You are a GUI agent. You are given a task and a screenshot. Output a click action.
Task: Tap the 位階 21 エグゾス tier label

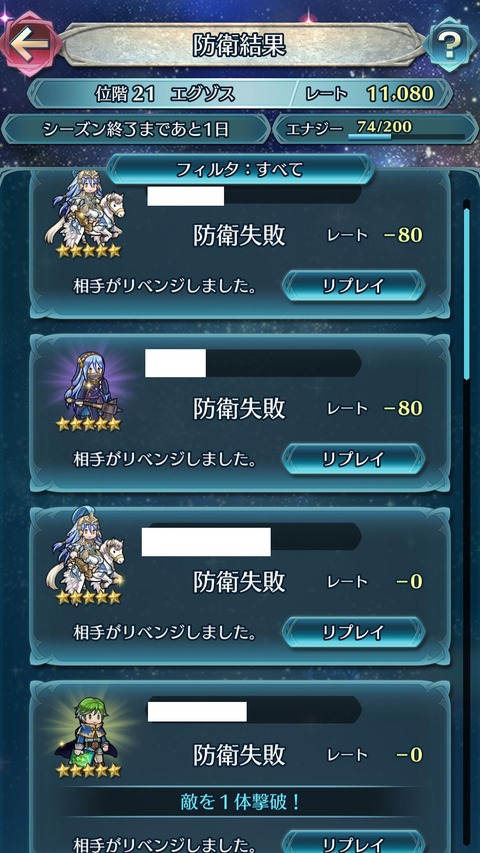164,94
